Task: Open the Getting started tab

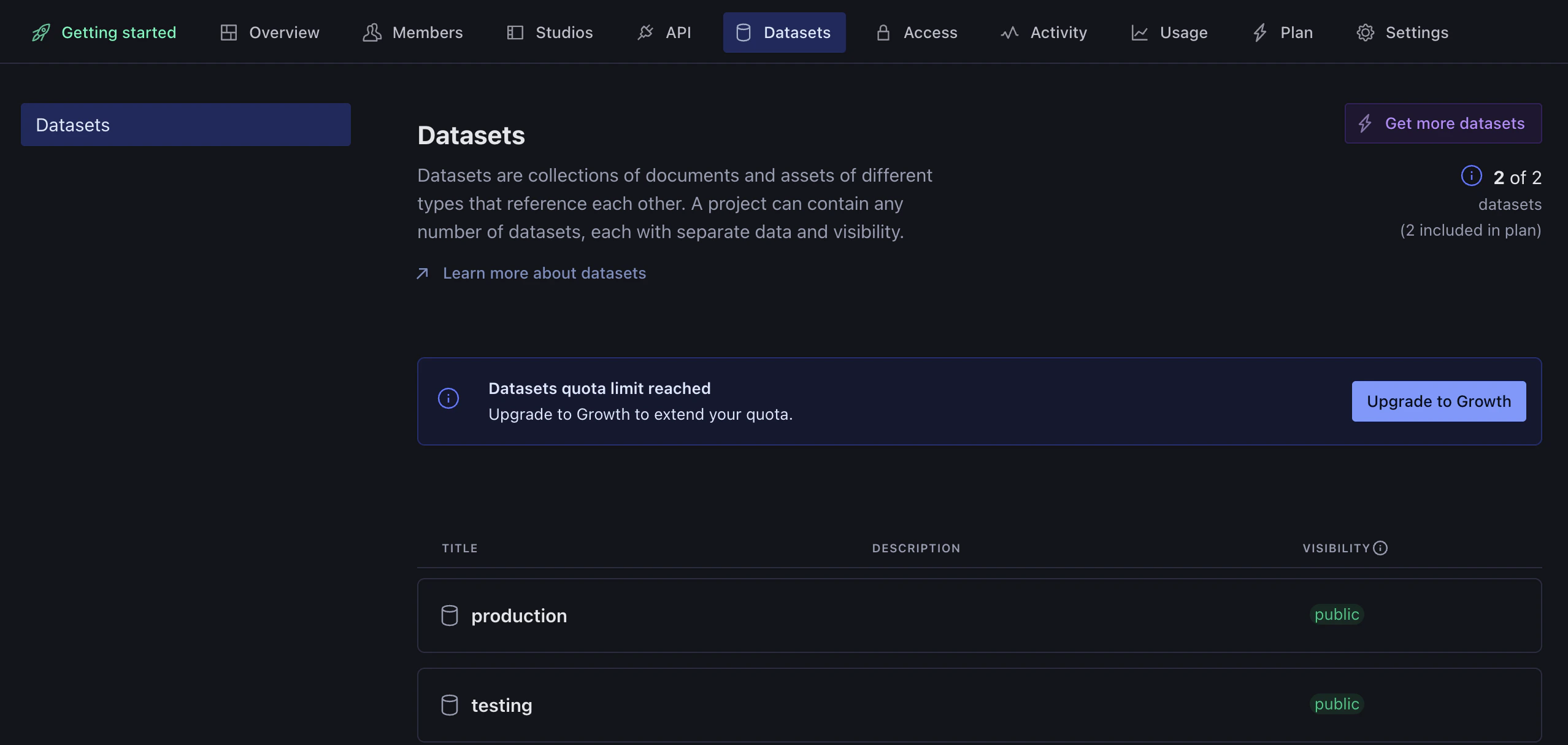Action: coord(104,33)
